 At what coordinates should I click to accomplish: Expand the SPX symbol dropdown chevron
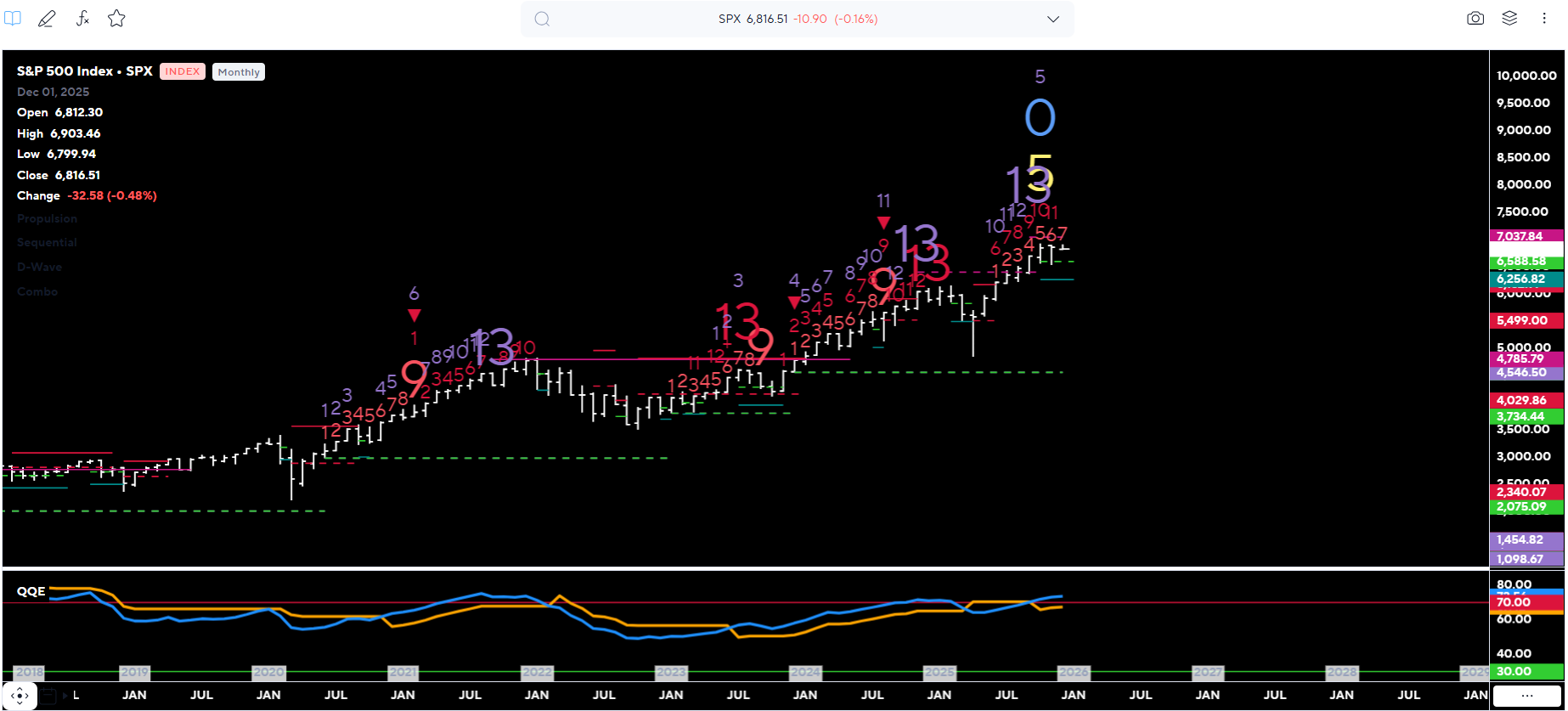point(1053,19)
